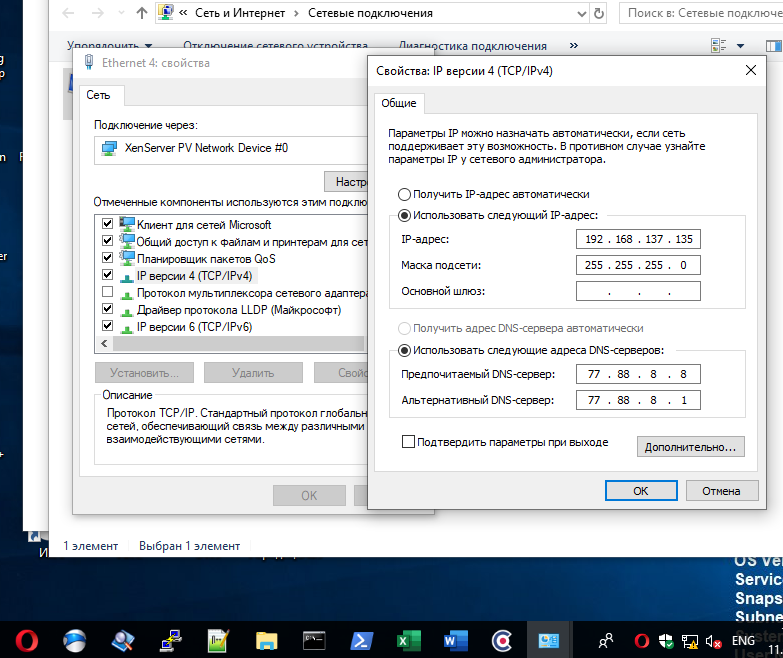
Task: Select the Сеть tab in Ethernet 4 properties
Action: [98, 95]
